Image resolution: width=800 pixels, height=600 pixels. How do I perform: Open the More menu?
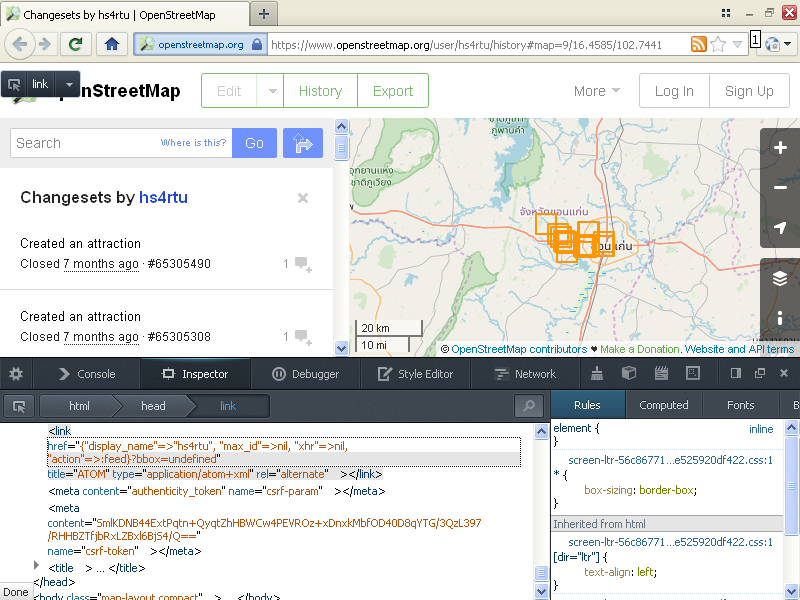tap(596, 91)
